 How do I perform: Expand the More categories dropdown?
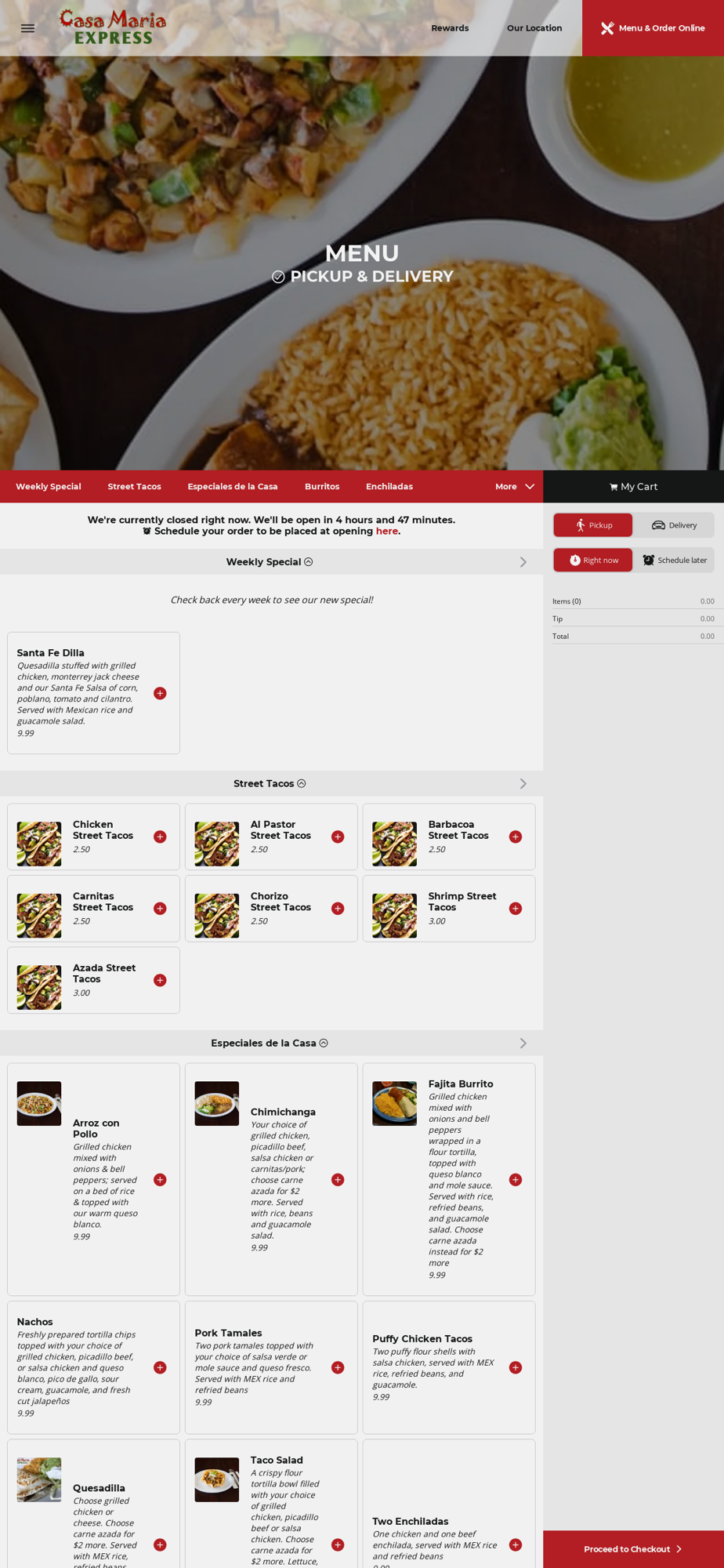515,487
